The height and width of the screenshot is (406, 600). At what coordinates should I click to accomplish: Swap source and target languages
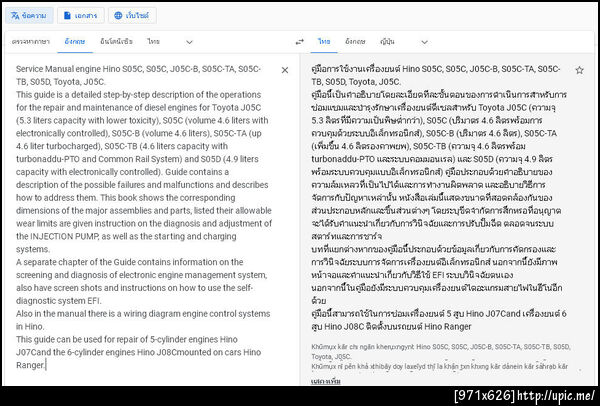pyautogui.click(x=300, y=42)
